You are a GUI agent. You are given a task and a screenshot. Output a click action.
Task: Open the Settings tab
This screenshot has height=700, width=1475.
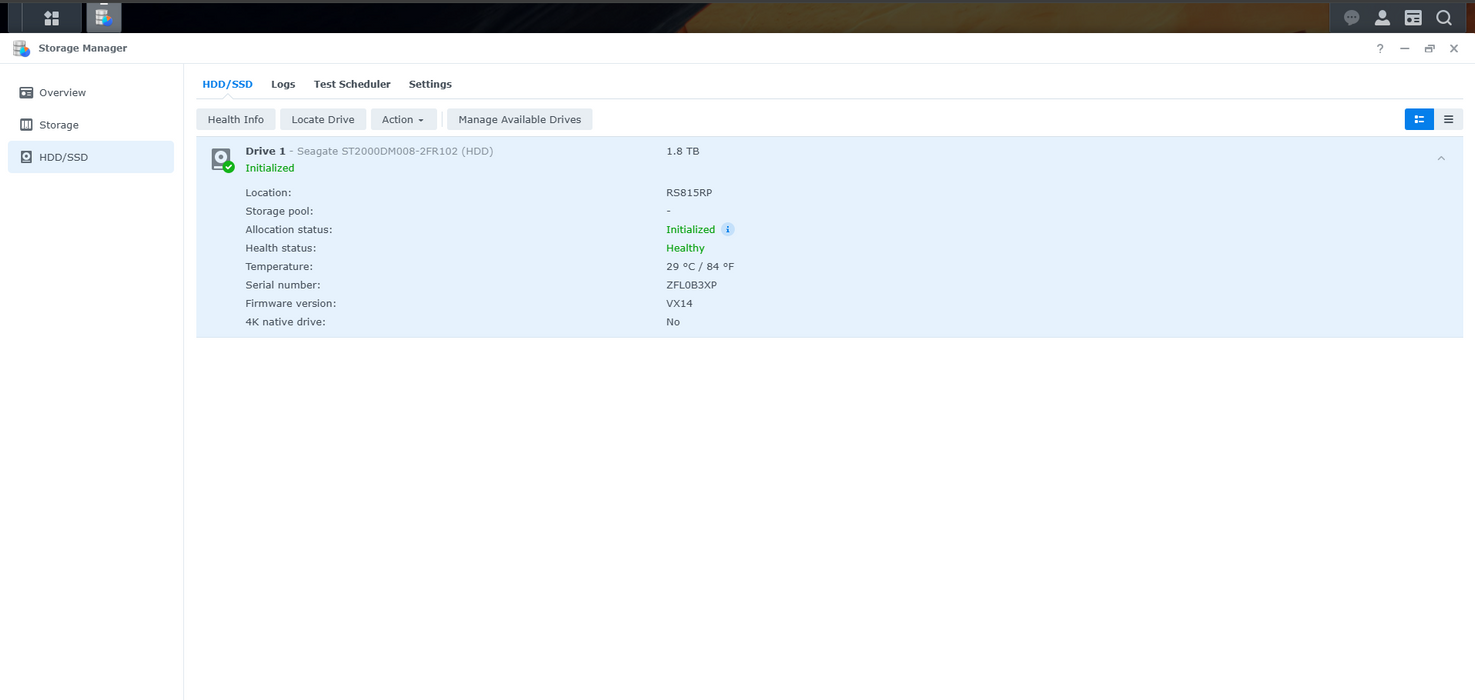coord(430,84)
